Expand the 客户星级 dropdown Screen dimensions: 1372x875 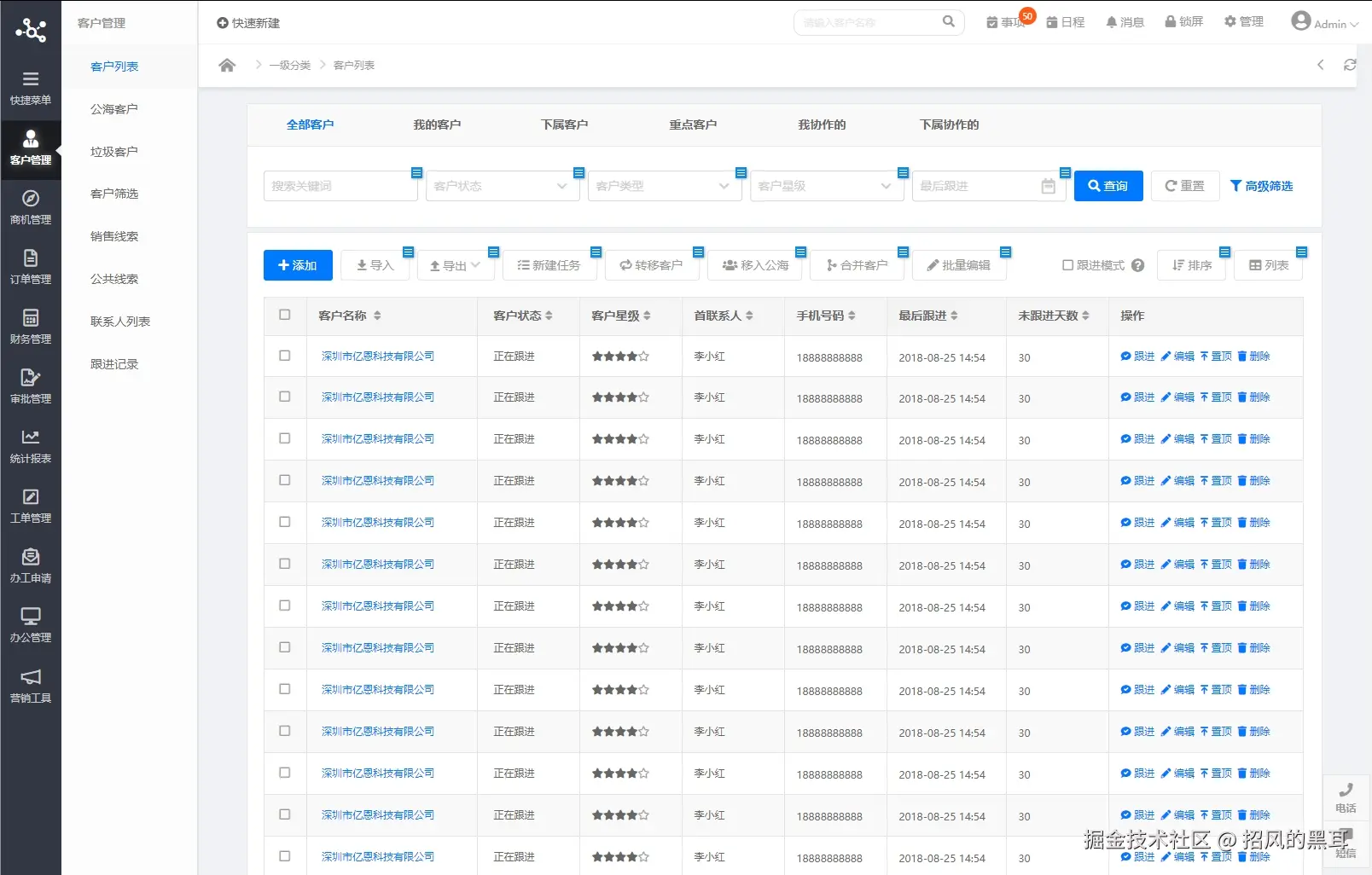click(827, 186)
